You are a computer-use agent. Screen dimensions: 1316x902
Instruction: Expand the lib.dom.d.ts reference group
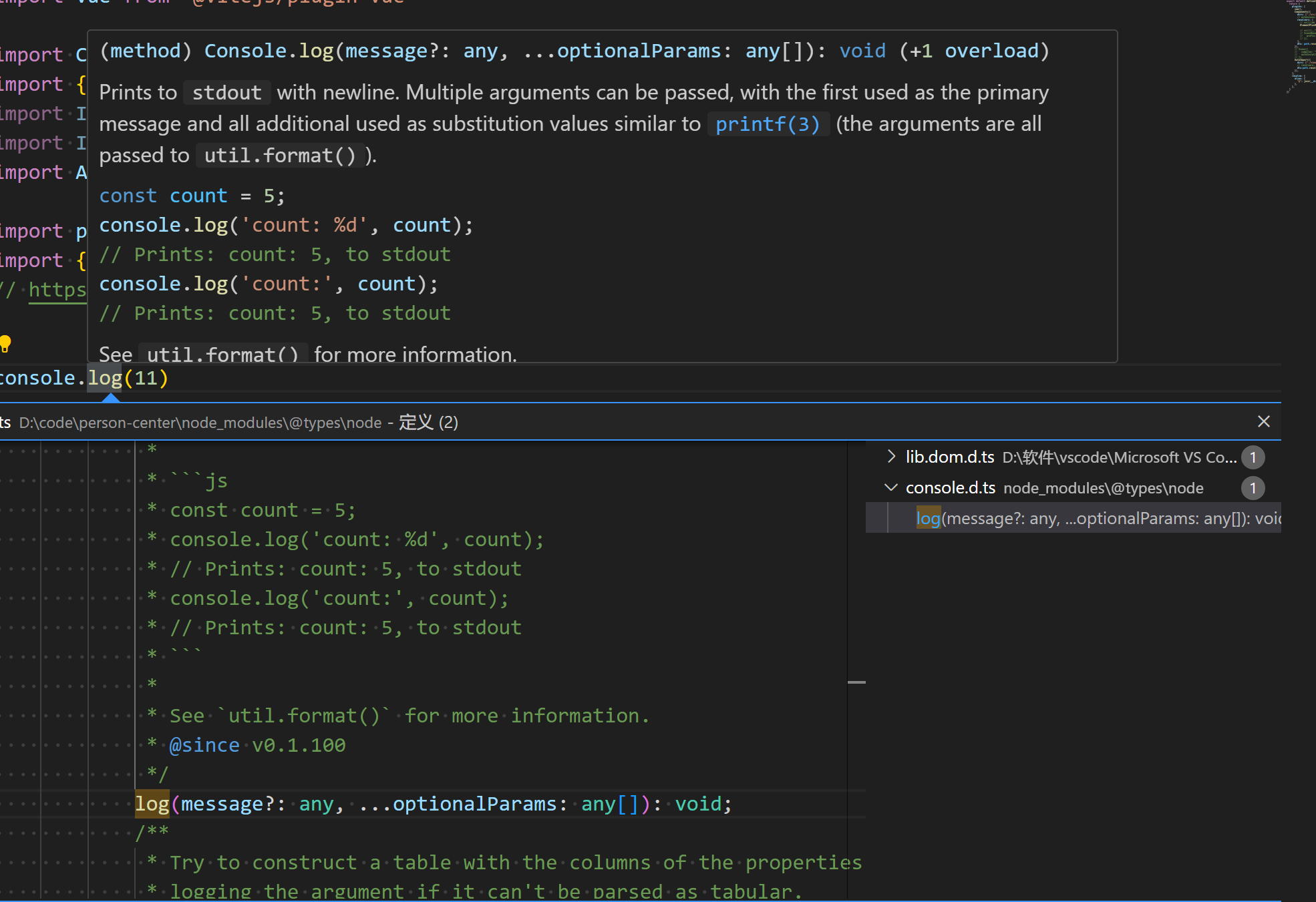(x=891, y=457)
